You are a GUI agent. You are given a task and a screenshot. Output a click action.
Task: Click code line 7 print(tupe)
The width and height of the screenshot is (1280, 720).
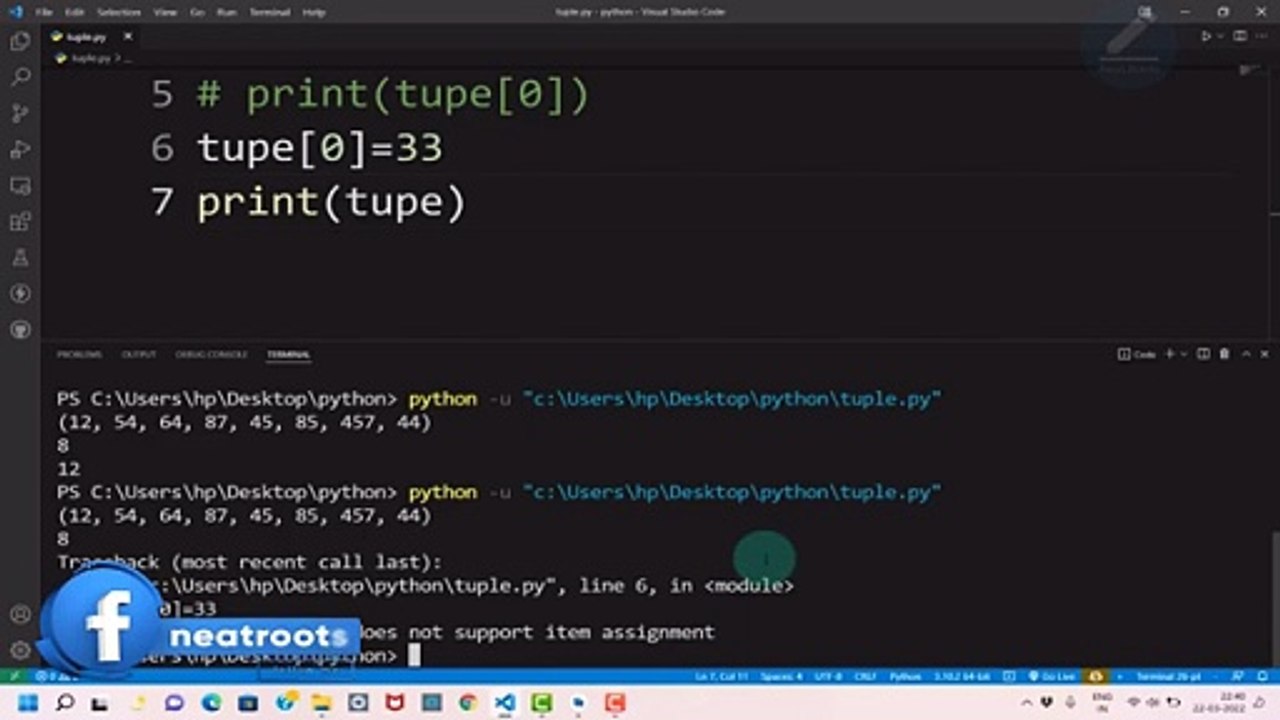[332, 202]
